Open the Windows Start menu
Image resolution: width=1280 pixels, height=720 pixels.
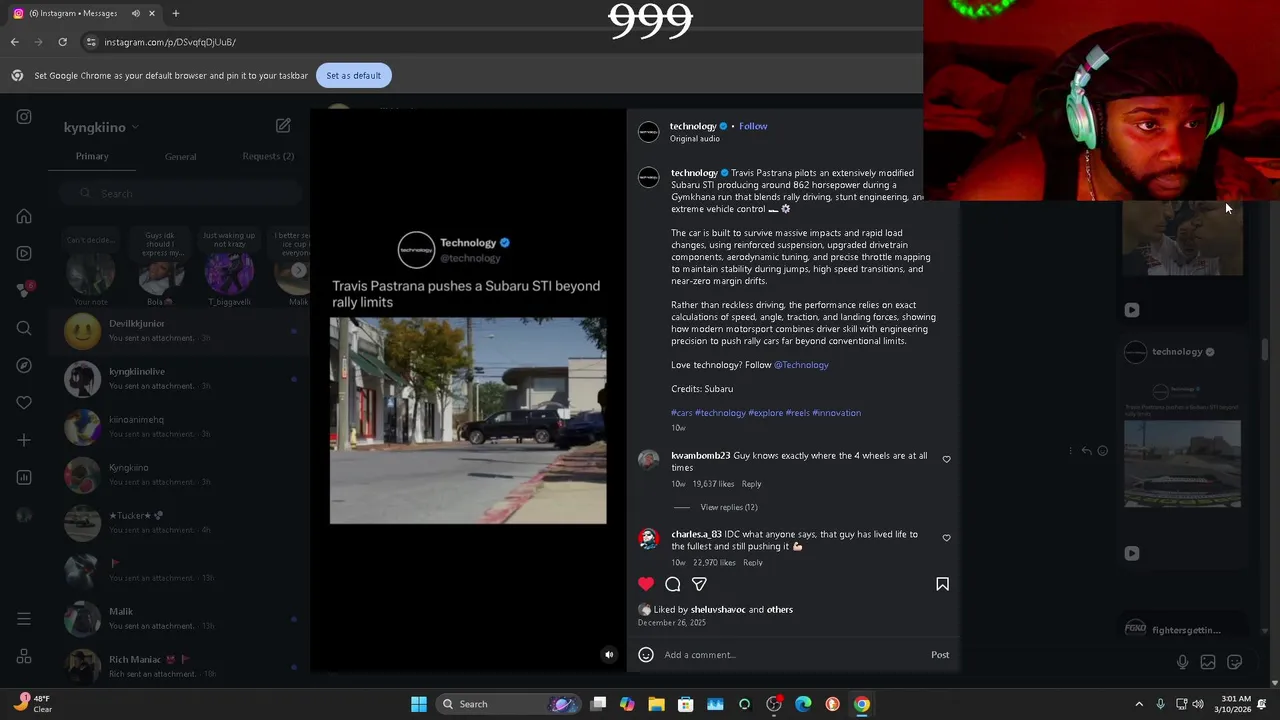pos(419,704)
